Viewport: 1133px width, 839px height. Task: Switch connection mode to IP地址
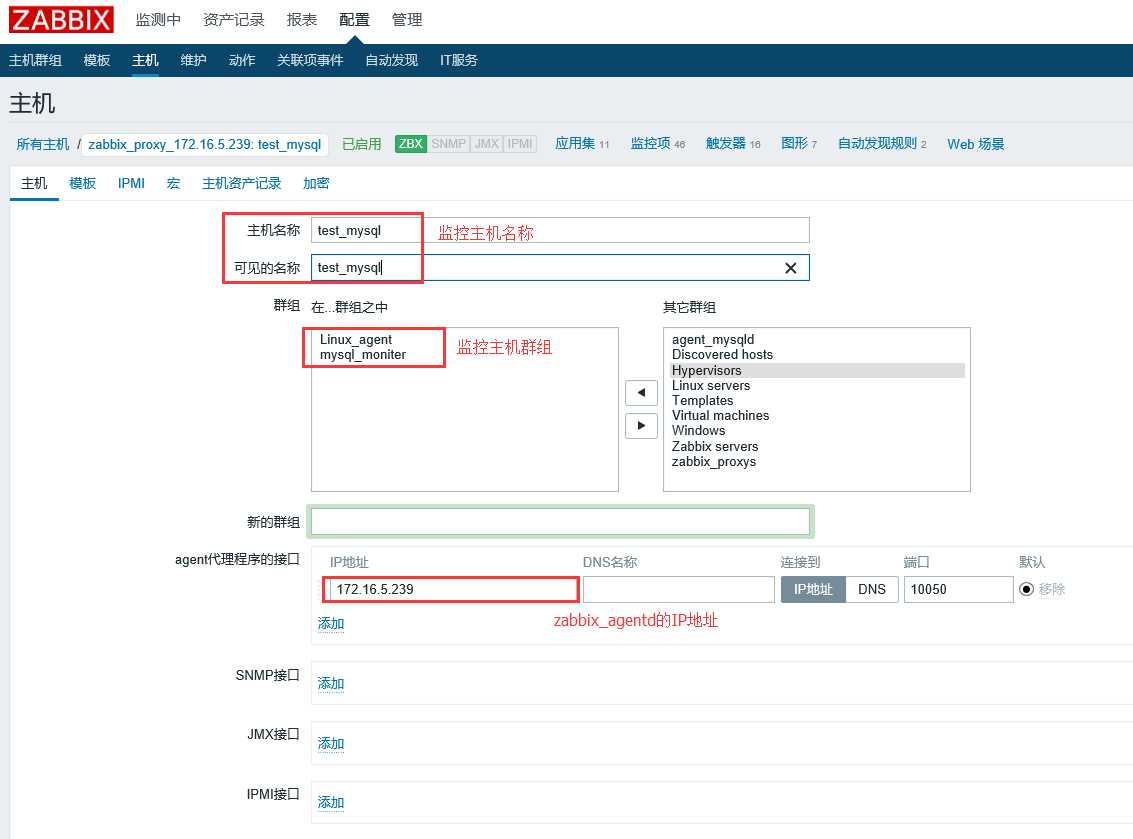(x=813, y=589)
